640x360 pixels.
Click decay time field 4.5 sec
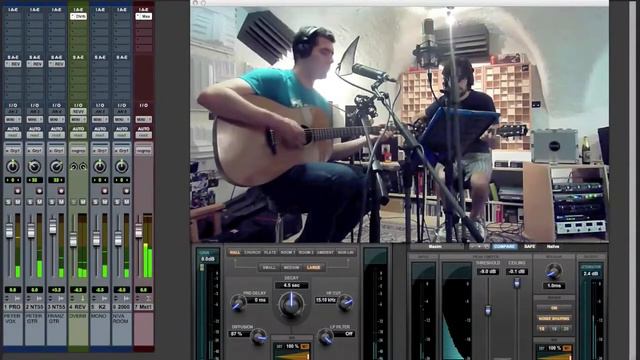291,285
